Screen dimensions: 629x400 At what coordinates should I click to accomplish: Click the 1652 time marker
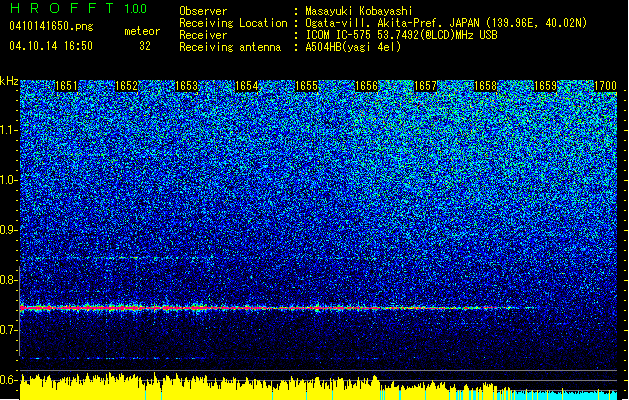click(126, 86)
